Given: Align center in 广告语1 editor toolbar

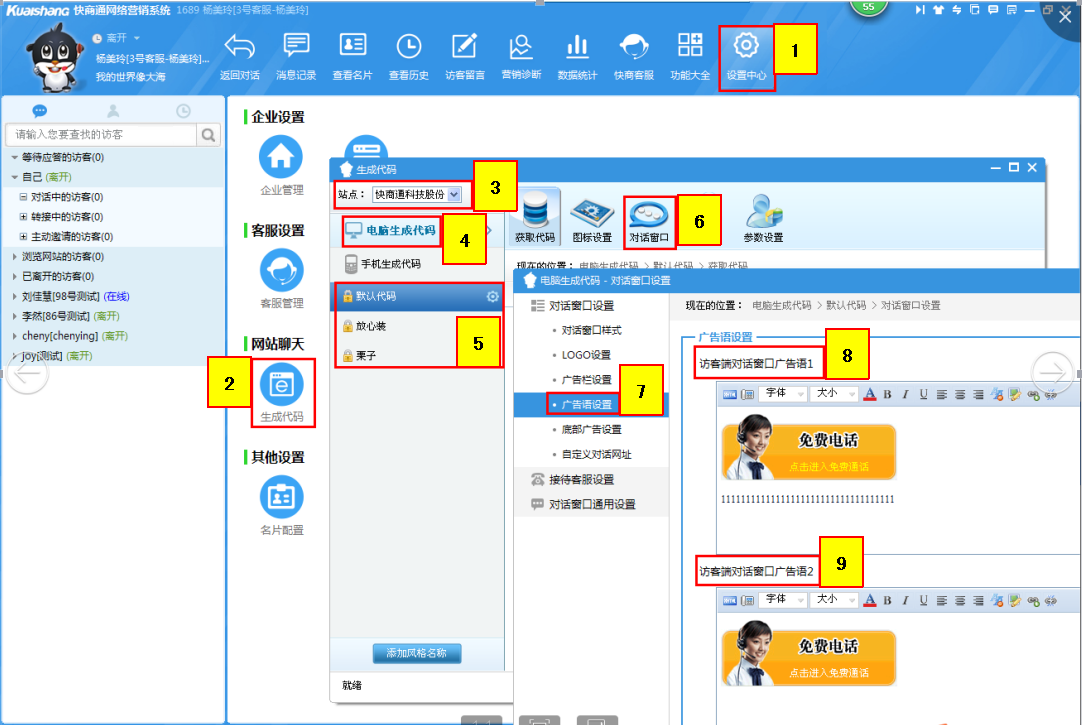Looking at the screenshot, I should [x=960, y=395].
